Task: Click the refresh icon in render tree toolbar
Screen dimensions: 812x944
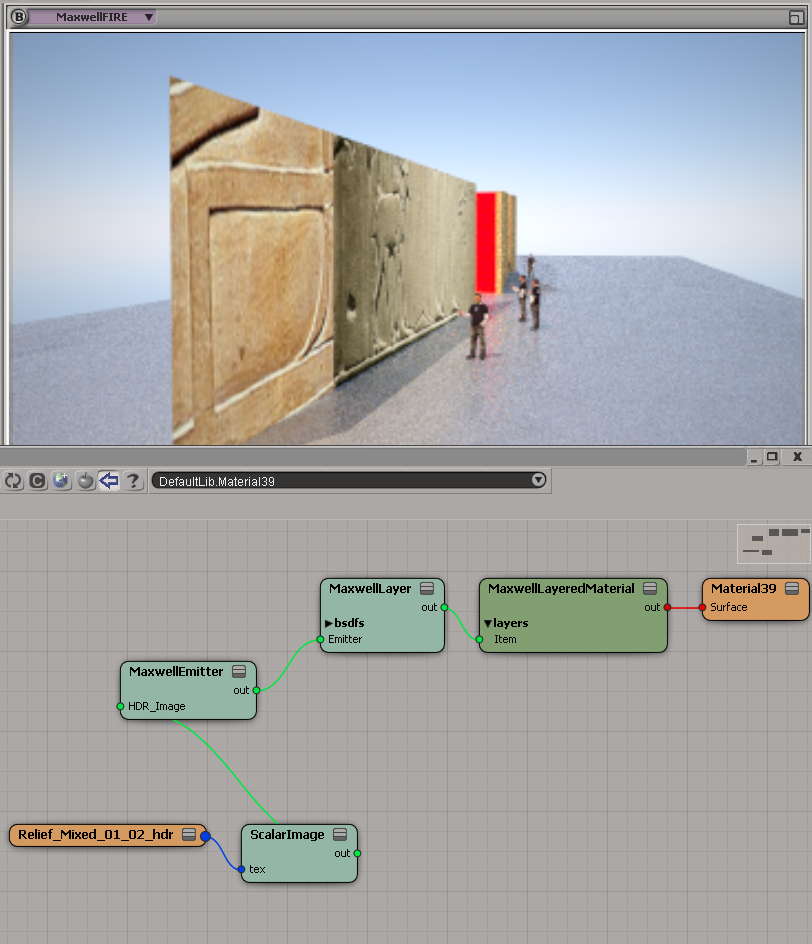Action: [x=13, y=481]
